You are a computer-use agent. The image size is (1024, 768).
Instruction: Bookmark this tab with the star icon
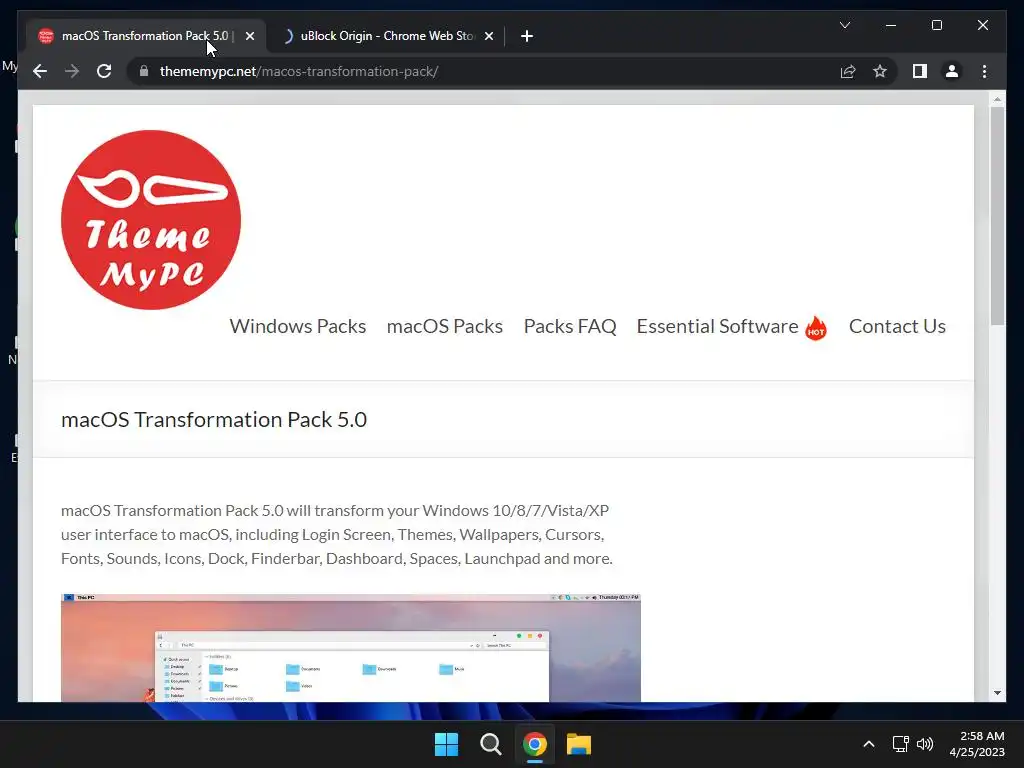(880, 71)
